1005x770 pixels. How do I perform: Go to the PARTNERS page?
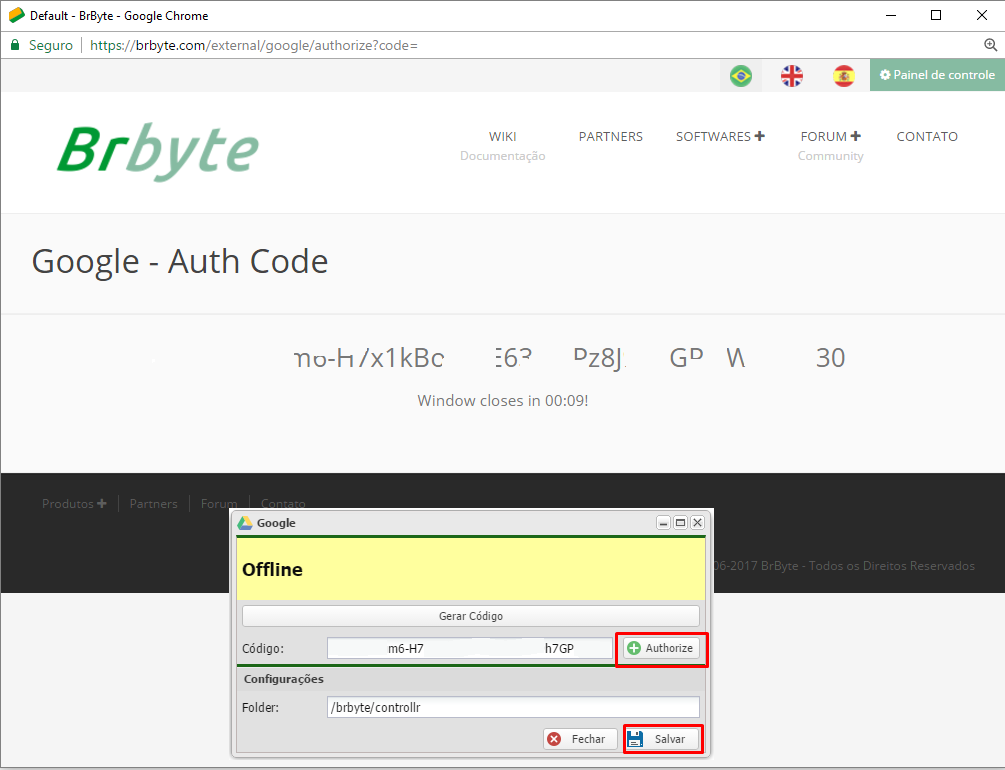tap(610, 137)
